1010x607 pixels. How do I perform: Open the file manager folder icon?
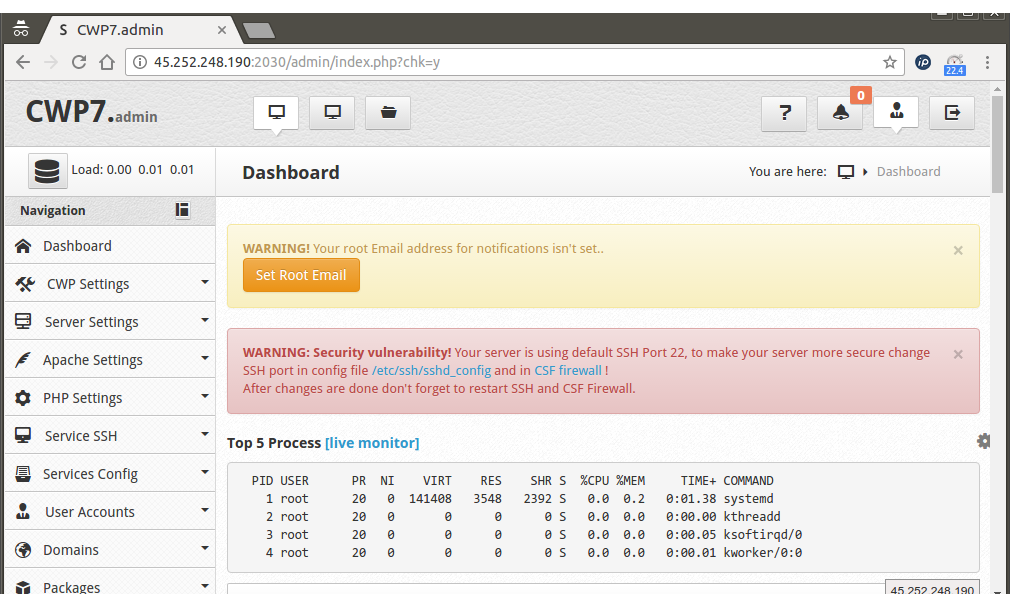pyautogui.click(x=388, y=113)
